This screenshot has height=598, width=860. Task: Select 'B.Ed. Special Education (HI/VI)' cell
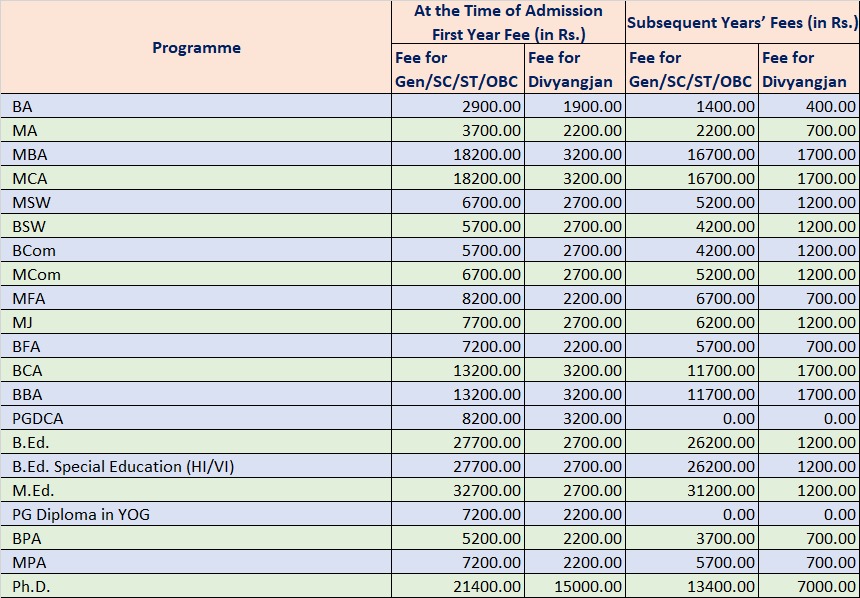point(196,466)
